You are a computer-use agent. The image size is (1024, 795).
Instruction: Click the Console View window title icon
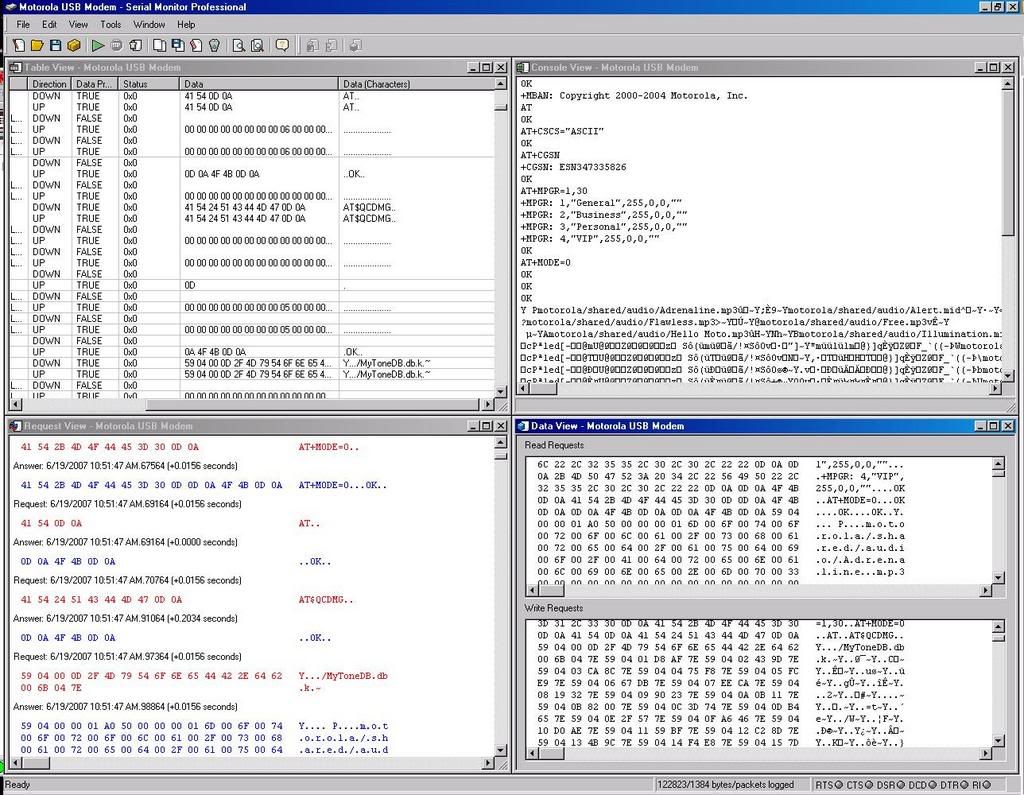tap(522, 67)
